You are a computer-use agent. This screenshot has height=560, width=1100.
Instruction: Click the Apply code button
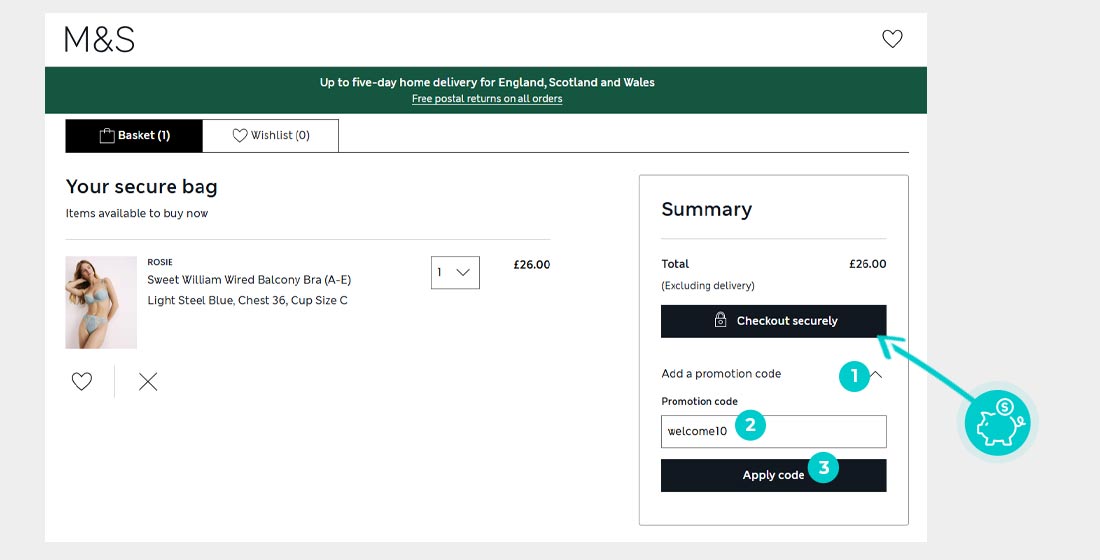[773, 475]
